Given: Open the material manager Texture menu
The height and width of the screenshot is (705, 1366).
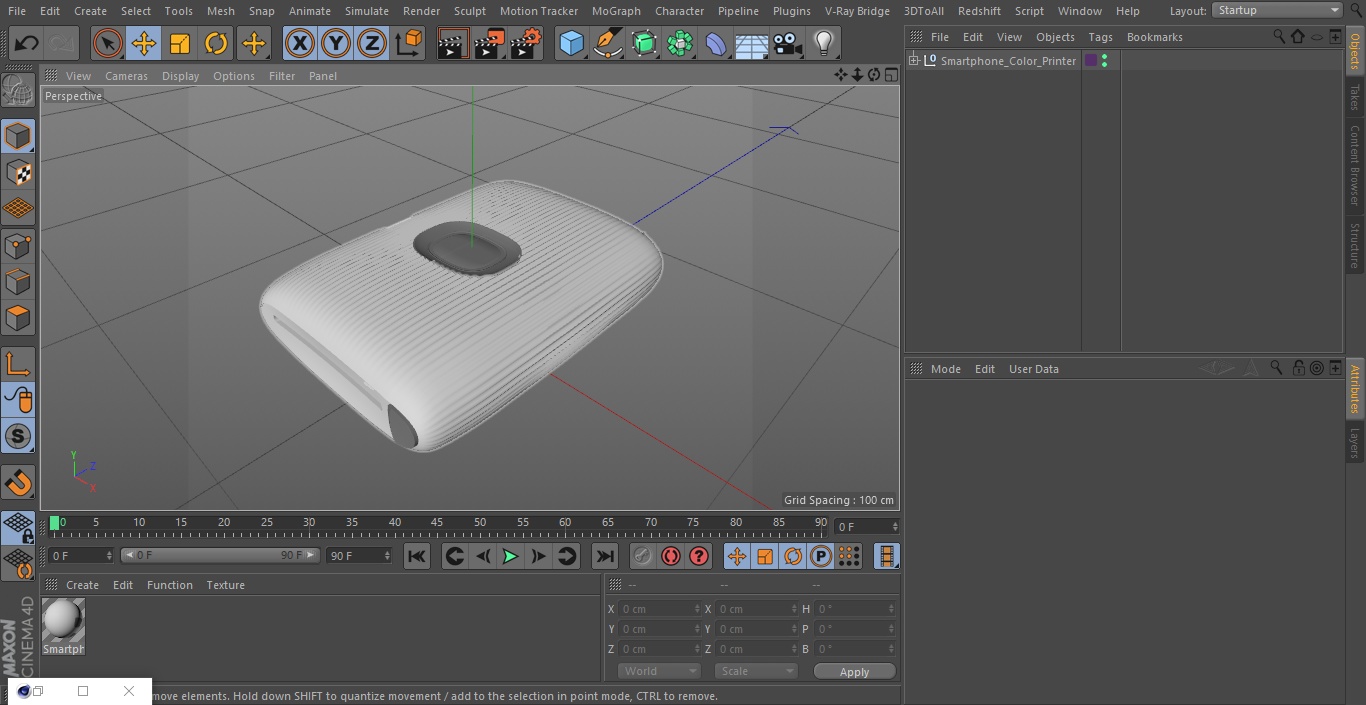Looking at the screenshot, I should point(225,585).
